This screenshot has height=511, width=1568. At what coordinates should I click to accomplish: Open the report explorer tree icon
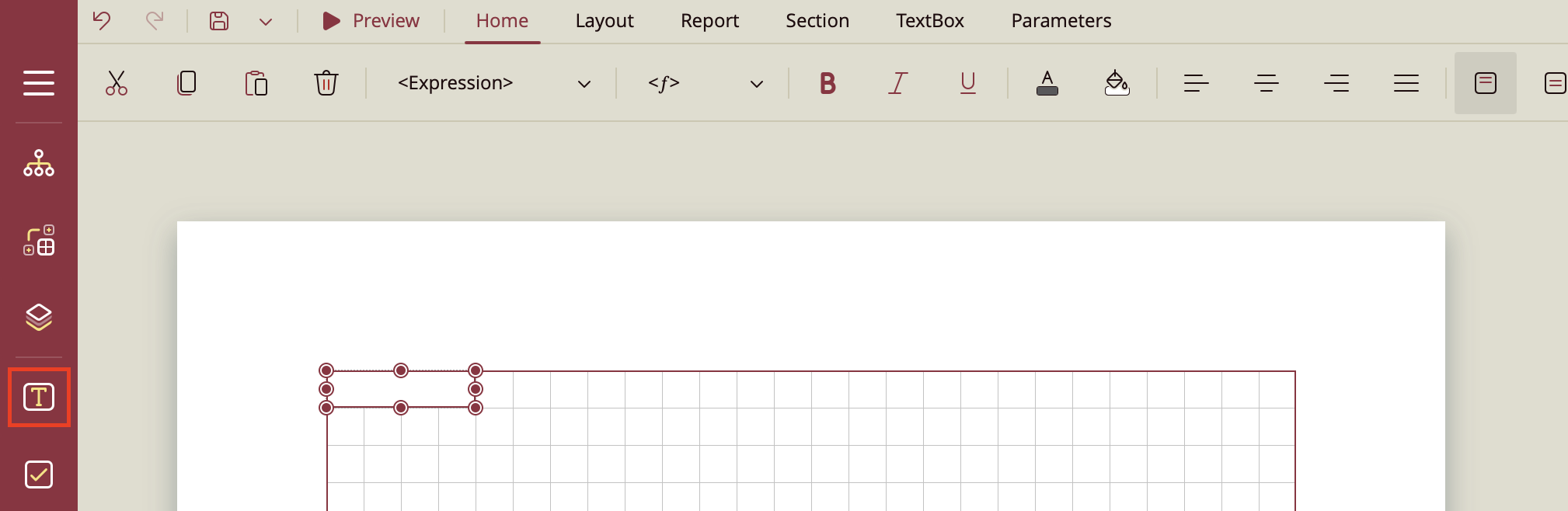point(39,164)
